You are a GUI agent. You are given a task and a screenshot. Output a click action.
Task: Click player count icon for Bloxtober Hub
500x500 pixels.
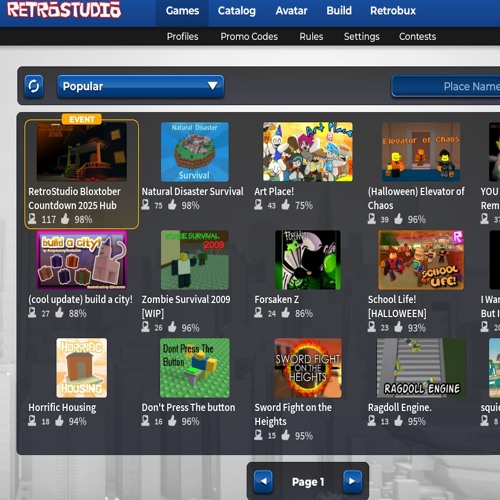pos(32,219)
